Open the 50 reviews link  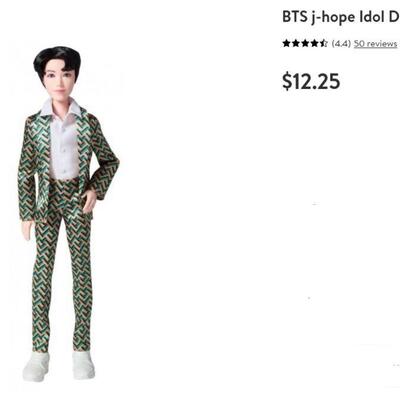click(375, 44)
